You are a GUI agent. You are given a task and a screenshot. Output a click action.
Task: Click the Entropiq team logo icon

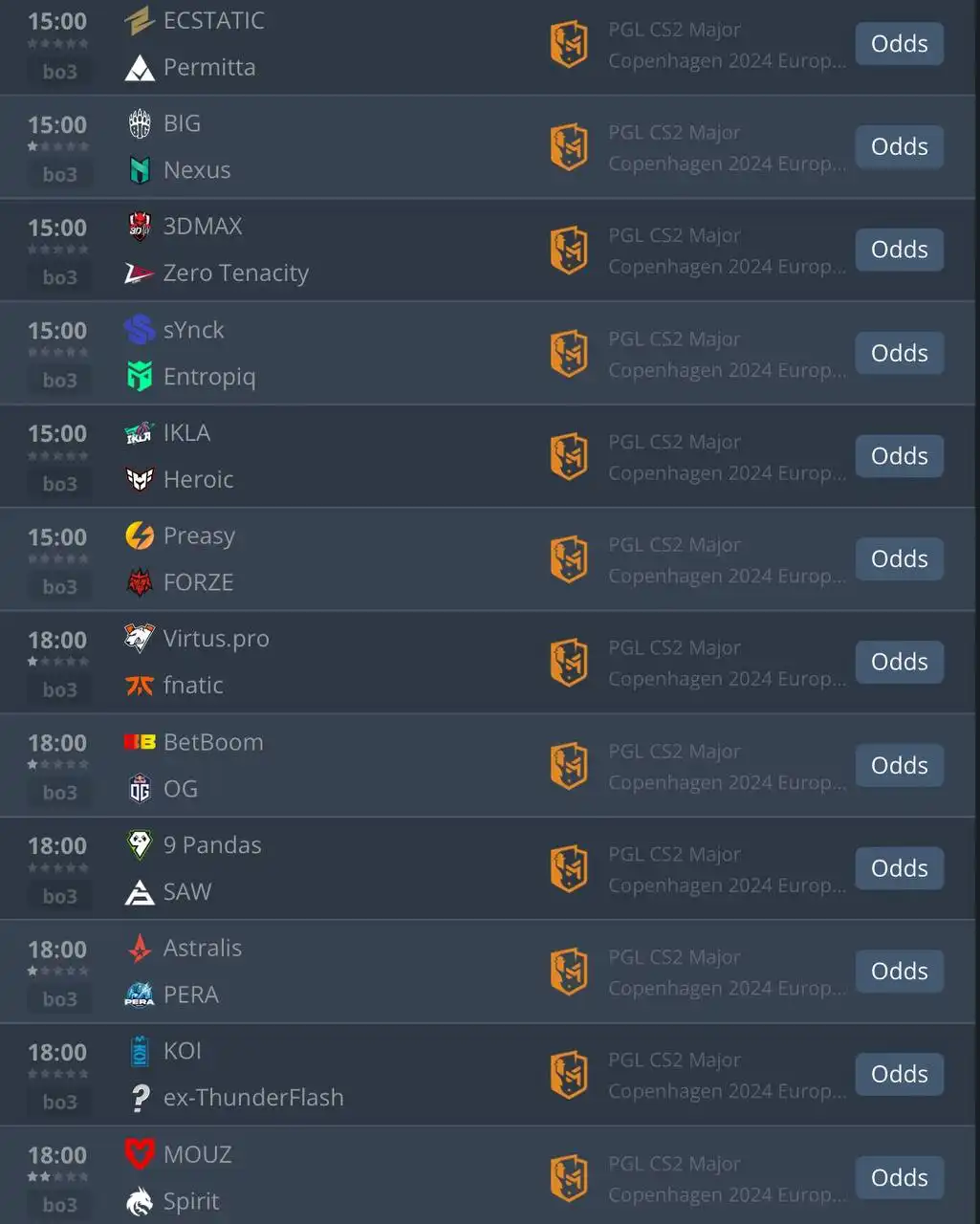140,377
